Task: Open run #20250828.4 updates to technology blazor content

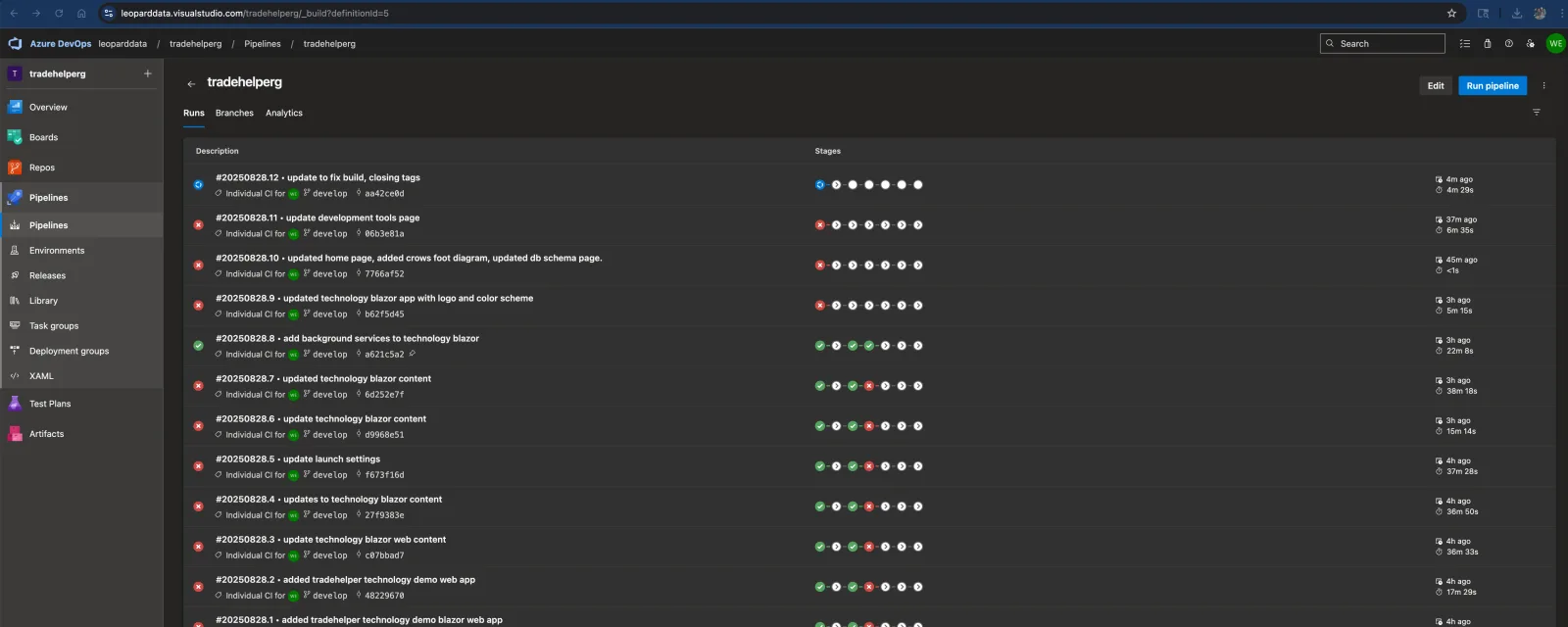Action: pos(328,499)
